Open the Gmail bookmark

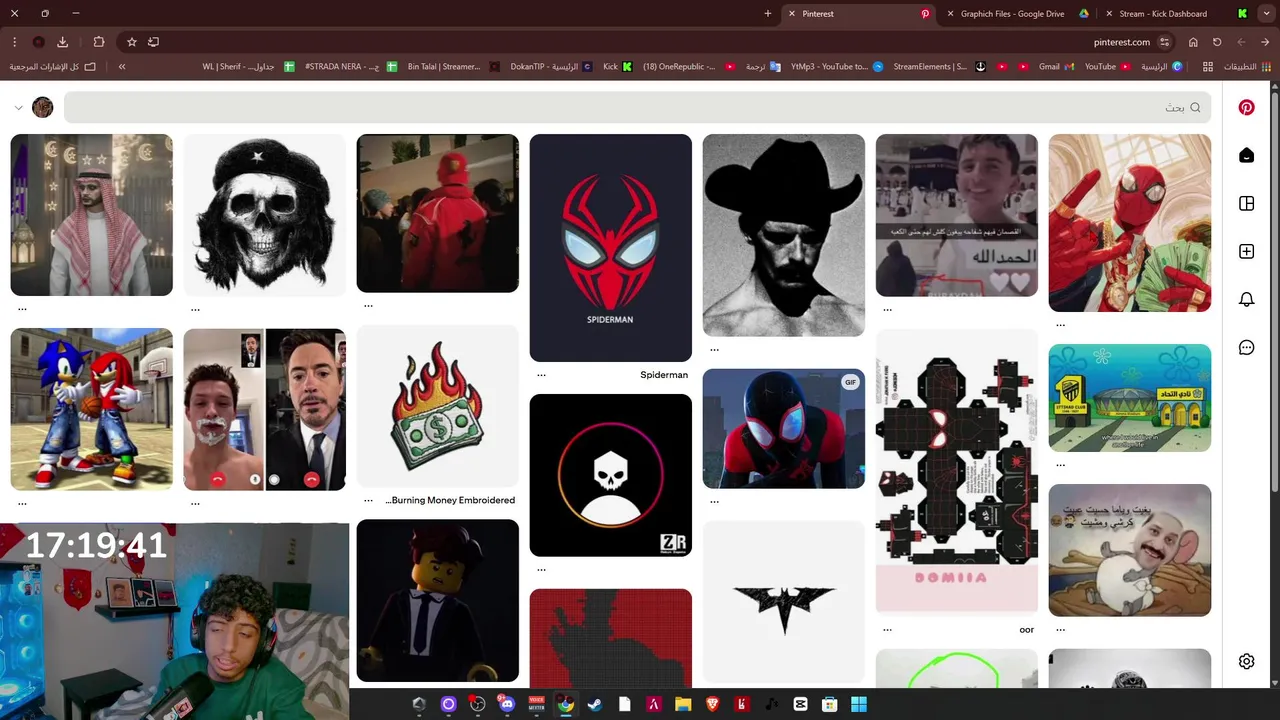coord(1056,67)
